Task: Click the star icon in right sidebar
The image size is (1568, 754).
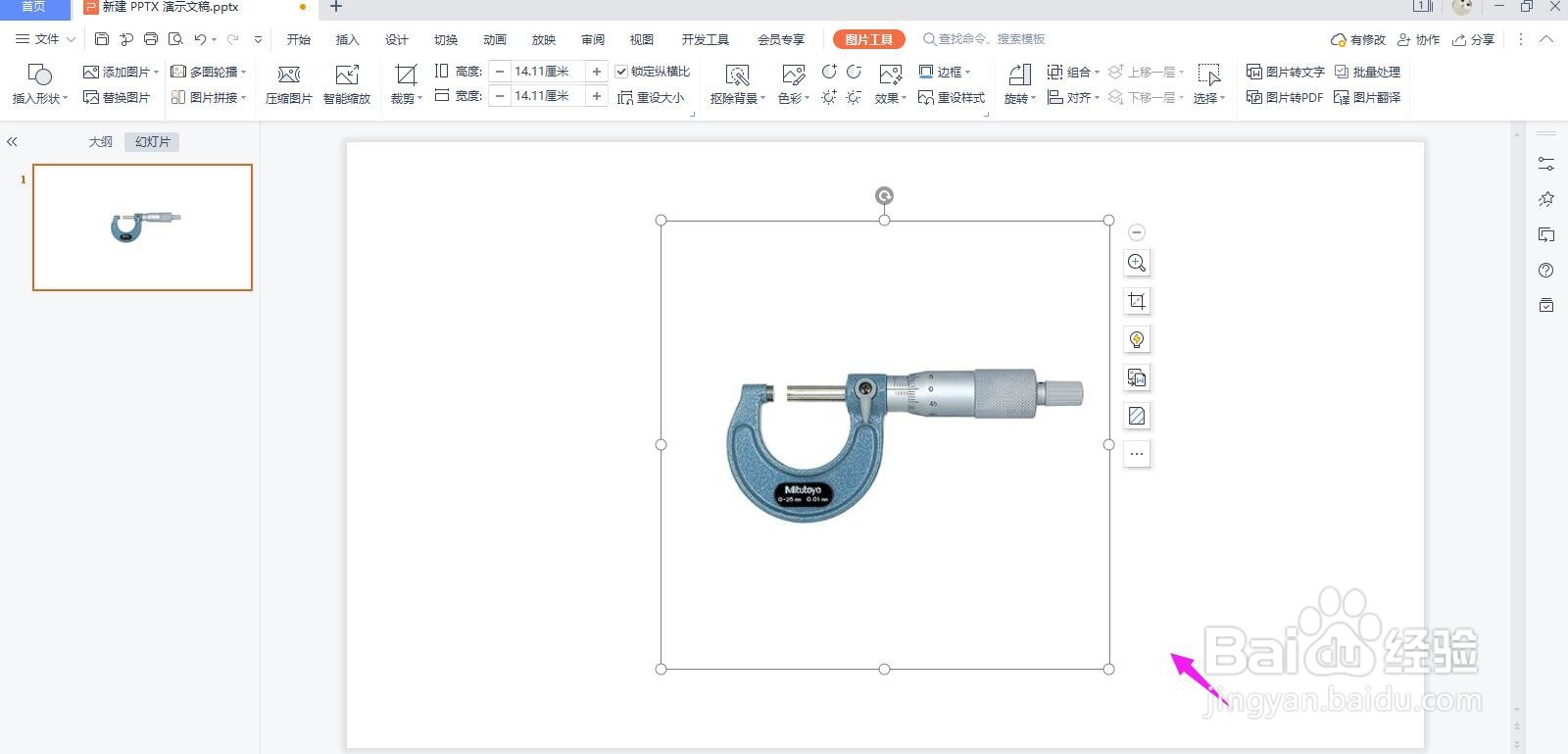Action: [1546, 199]
